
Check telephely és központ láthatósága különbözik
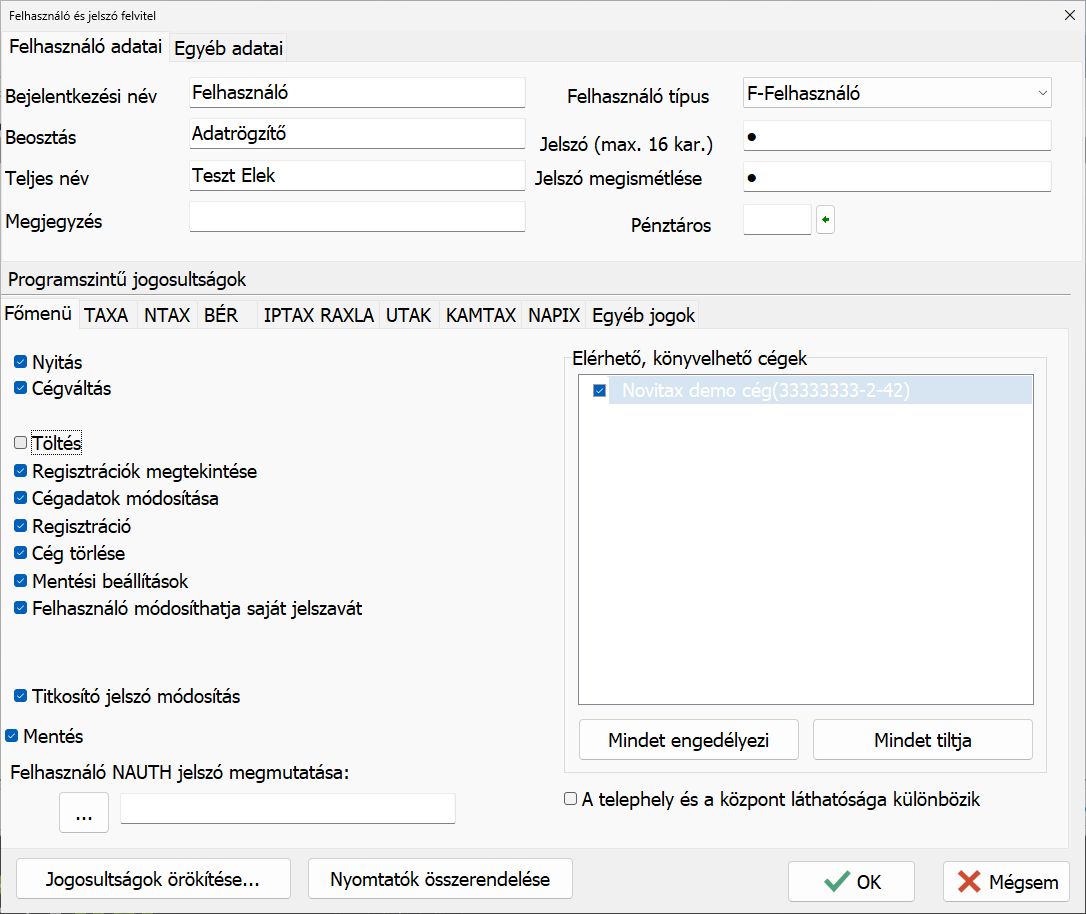[570, 799]
